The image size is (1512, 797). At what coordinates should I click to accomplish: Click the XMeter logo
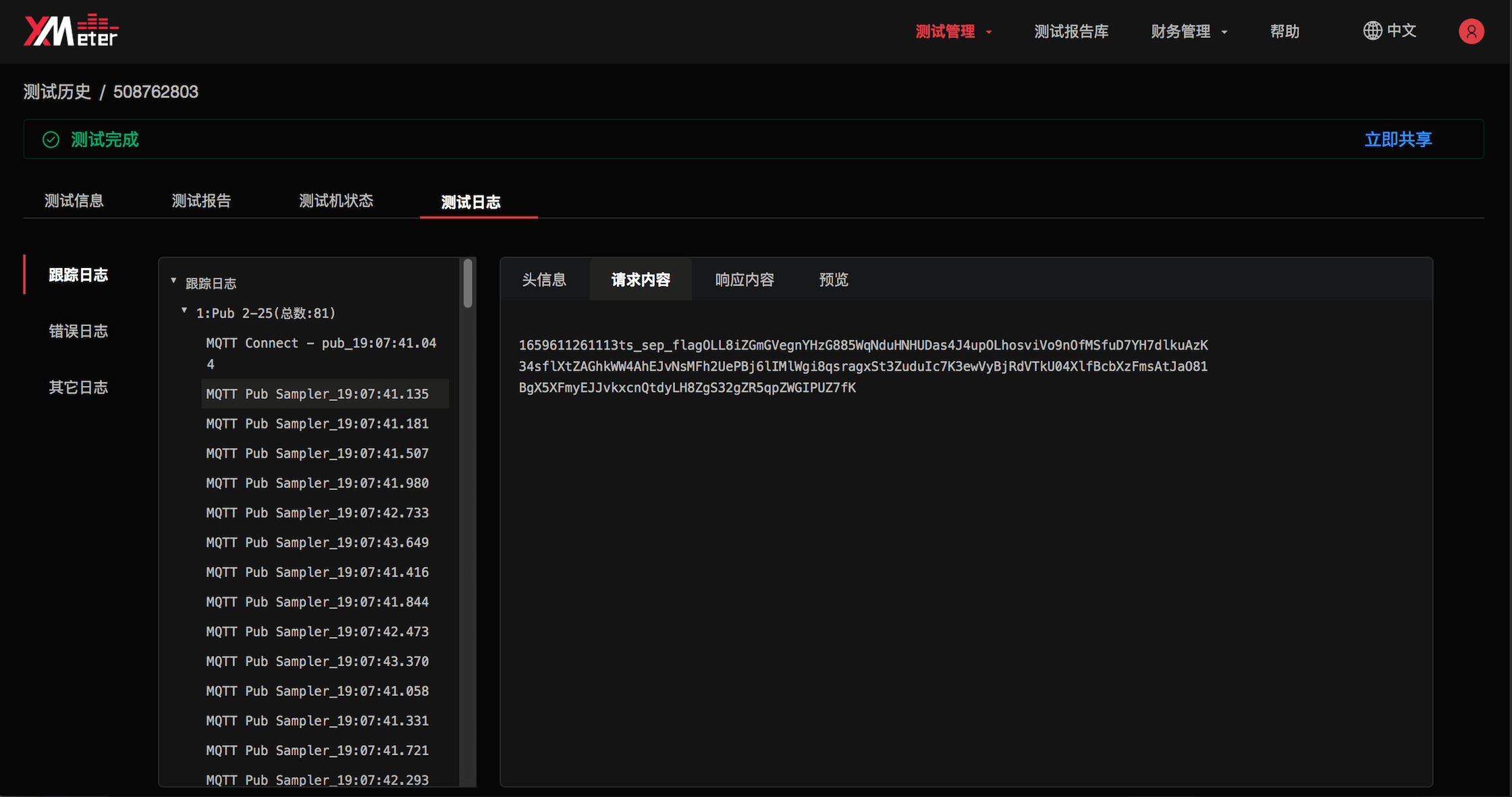tap(72, 30)
